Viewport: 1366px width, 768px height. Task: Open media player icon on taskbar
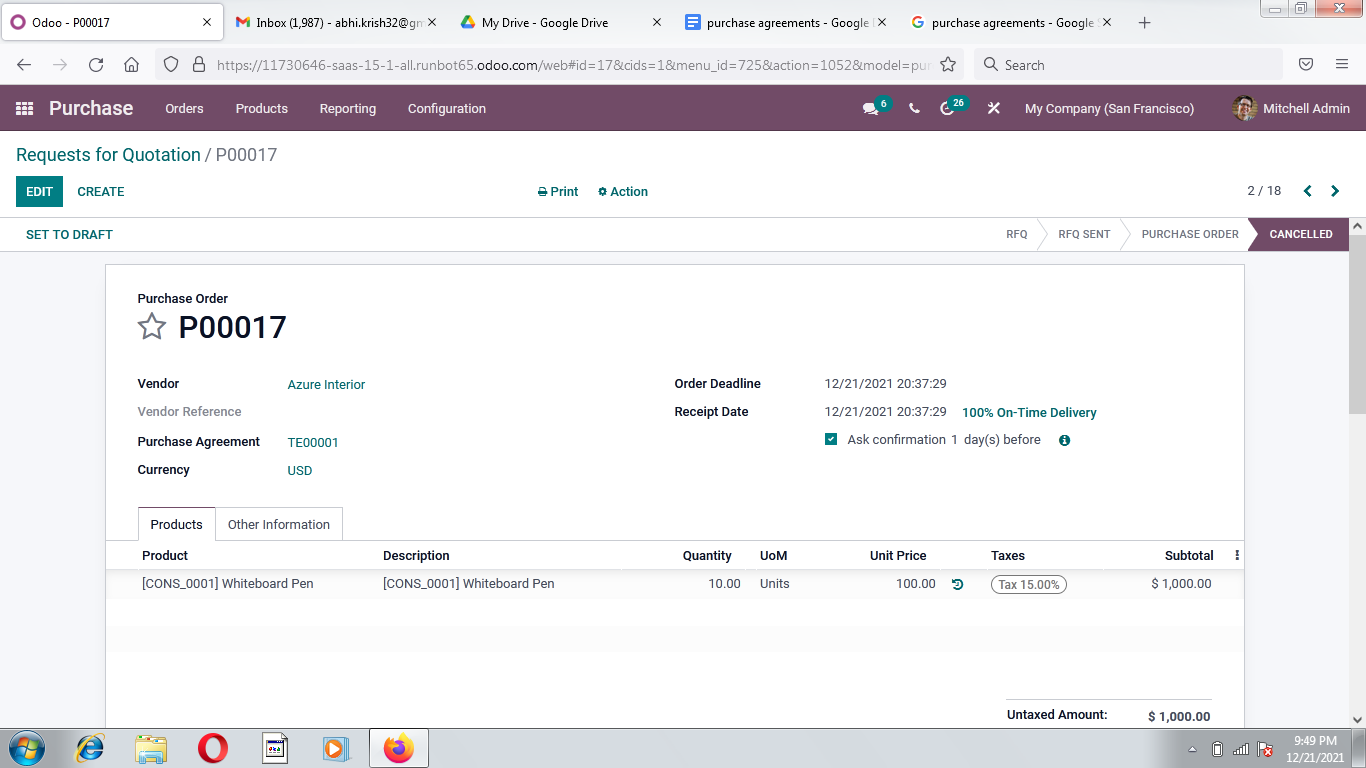335,748
